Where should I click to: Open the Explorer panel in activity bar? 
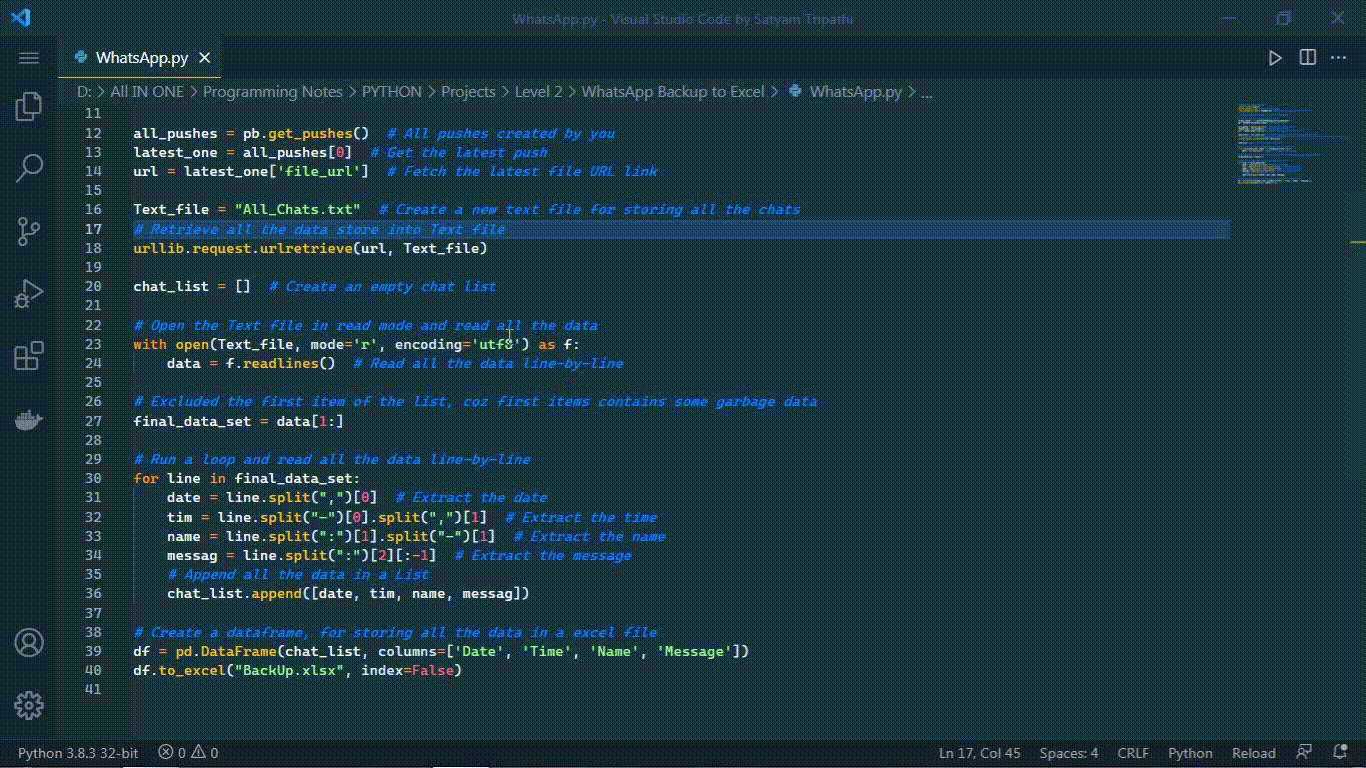point(29,106)
